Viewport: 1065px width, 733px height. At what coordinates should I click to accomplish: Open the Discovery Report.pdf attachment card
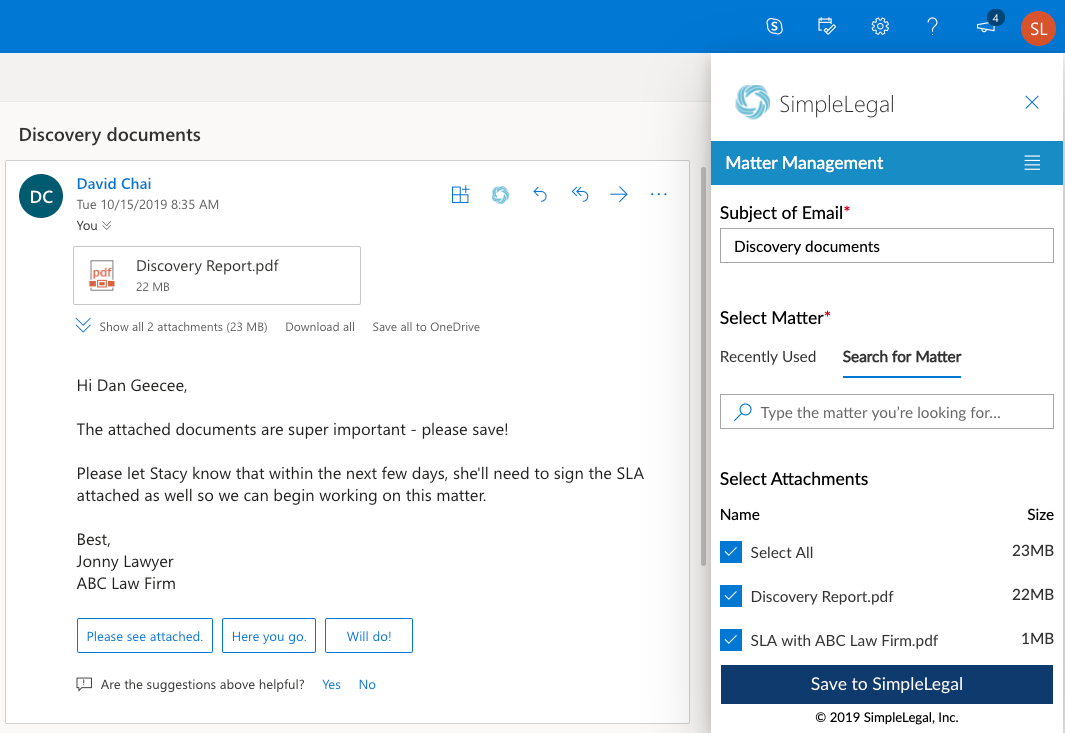click(217, 275)
